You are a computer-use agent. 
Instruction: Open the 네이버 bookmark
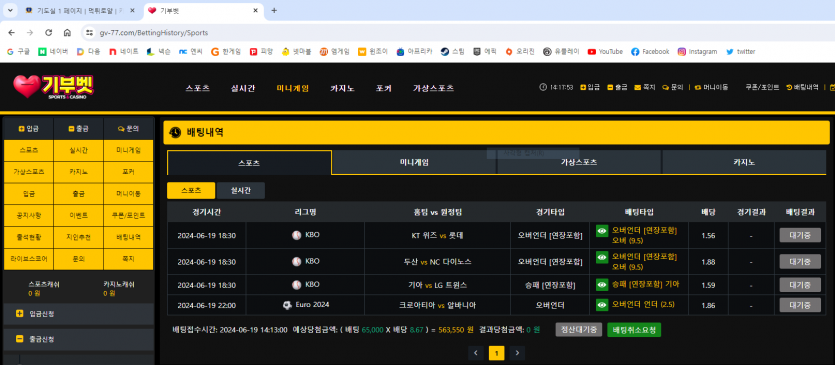pyautogui.click(x=53, y=52)
